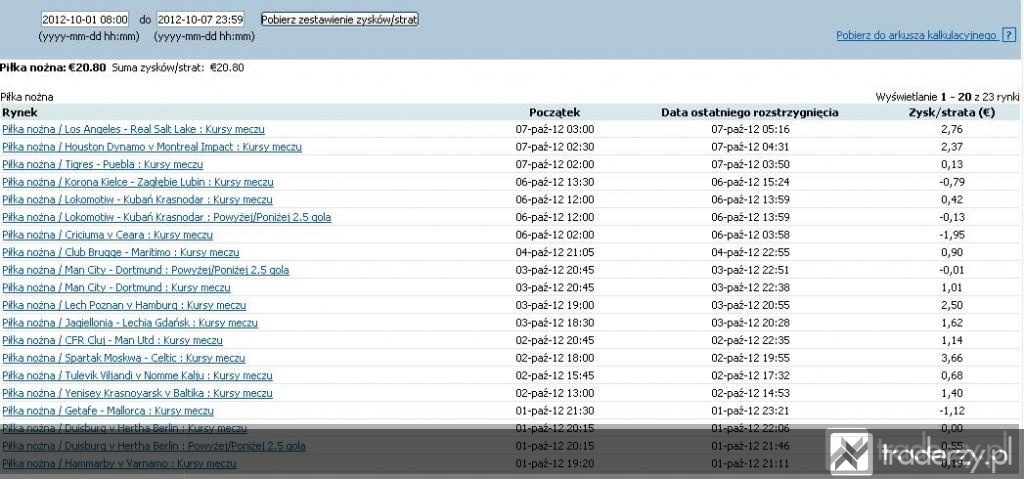The width and height of the screenshot is (1024, 479).
Task: Open Duisburg v Hertha Berlin Powyżej/Poniżej 2.5 gola
Action: [153, 446]
